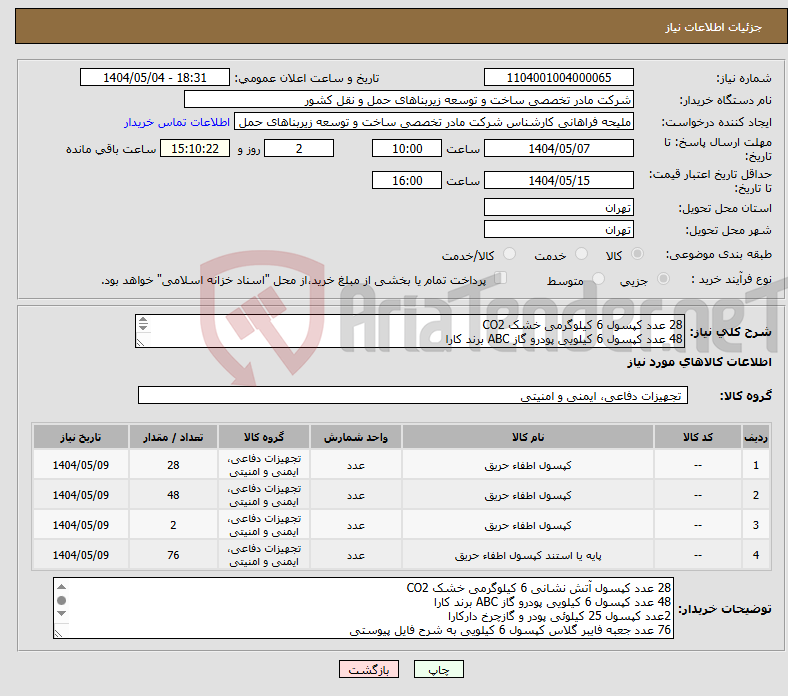Click the گروه کالا field
The width and height of the screenshot is (788, 696).
pyautogui.click(x=412, y=396)
